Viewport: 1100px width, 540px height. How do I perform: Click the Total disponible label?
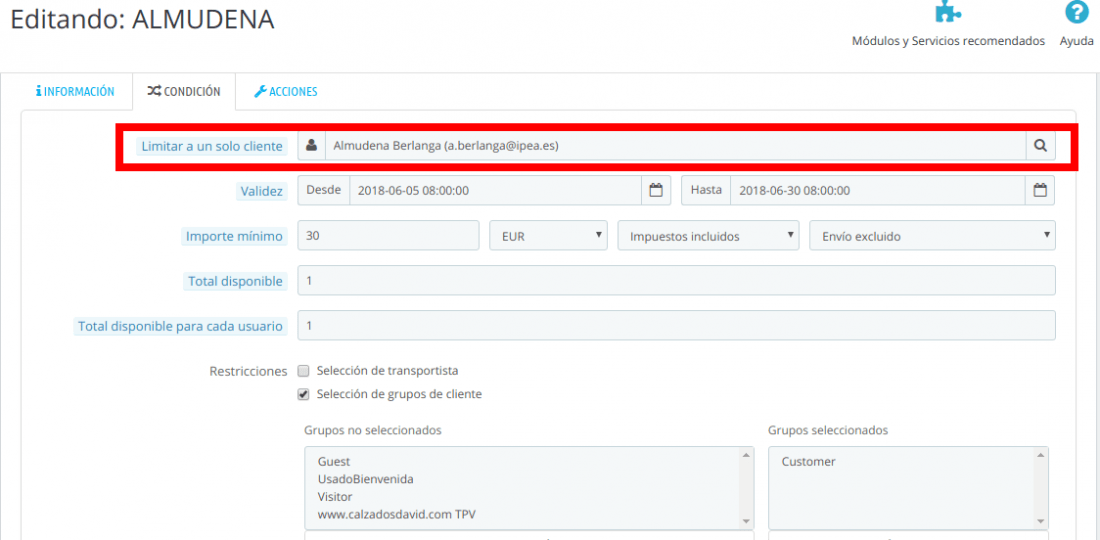[236, 282]
